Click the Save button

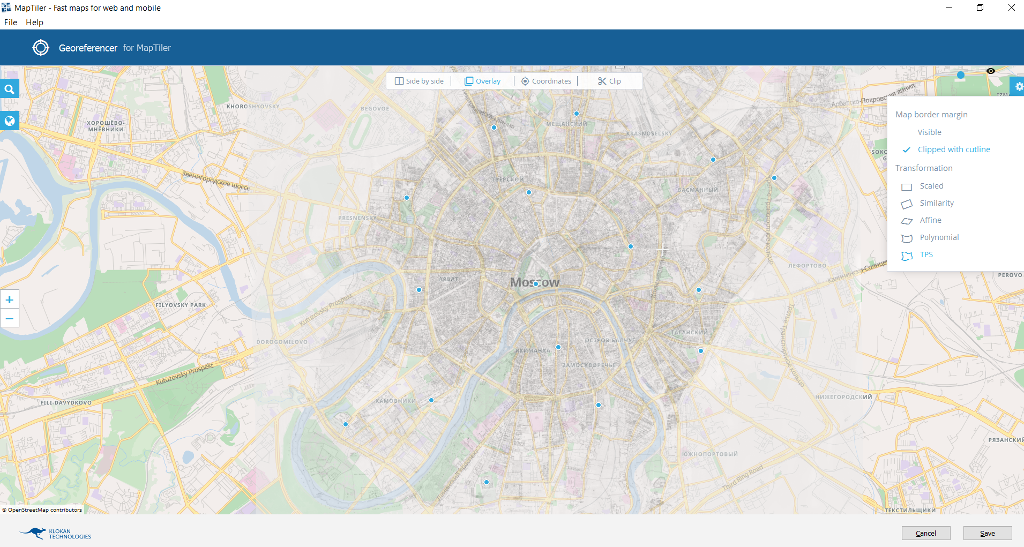pos(987,533)
